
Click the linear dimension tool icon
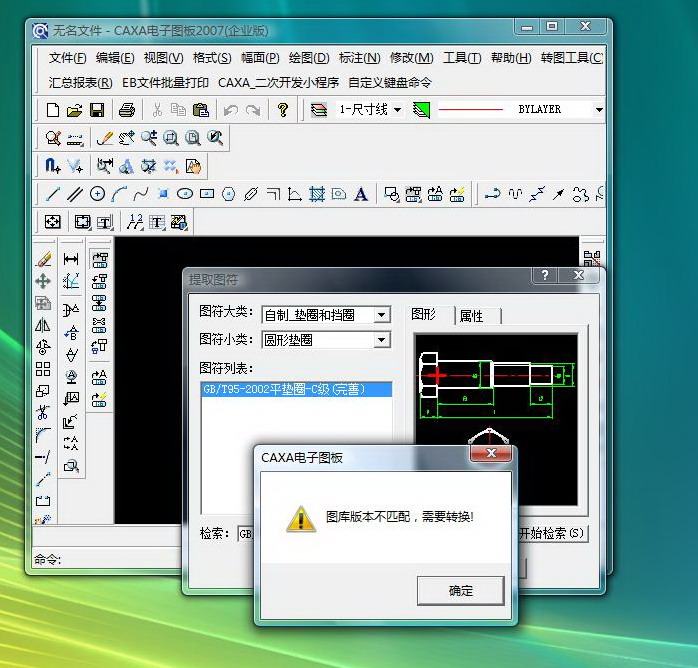coord(71,259)
